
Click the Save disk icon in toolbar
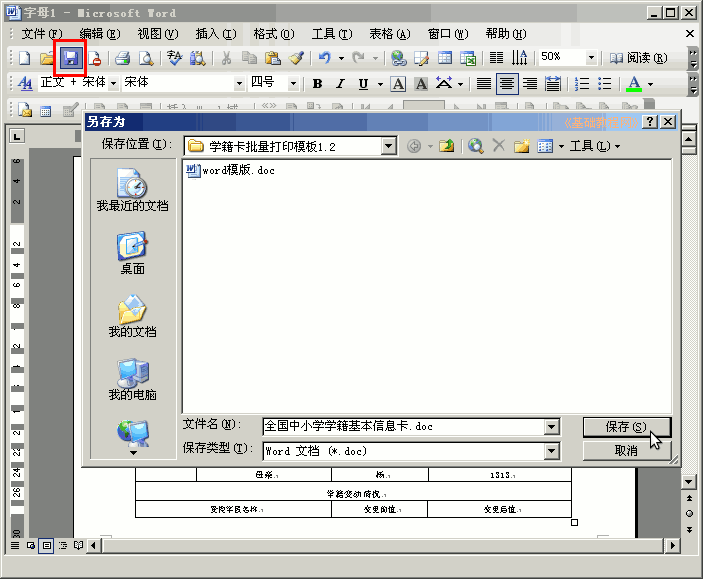[70, 58]
